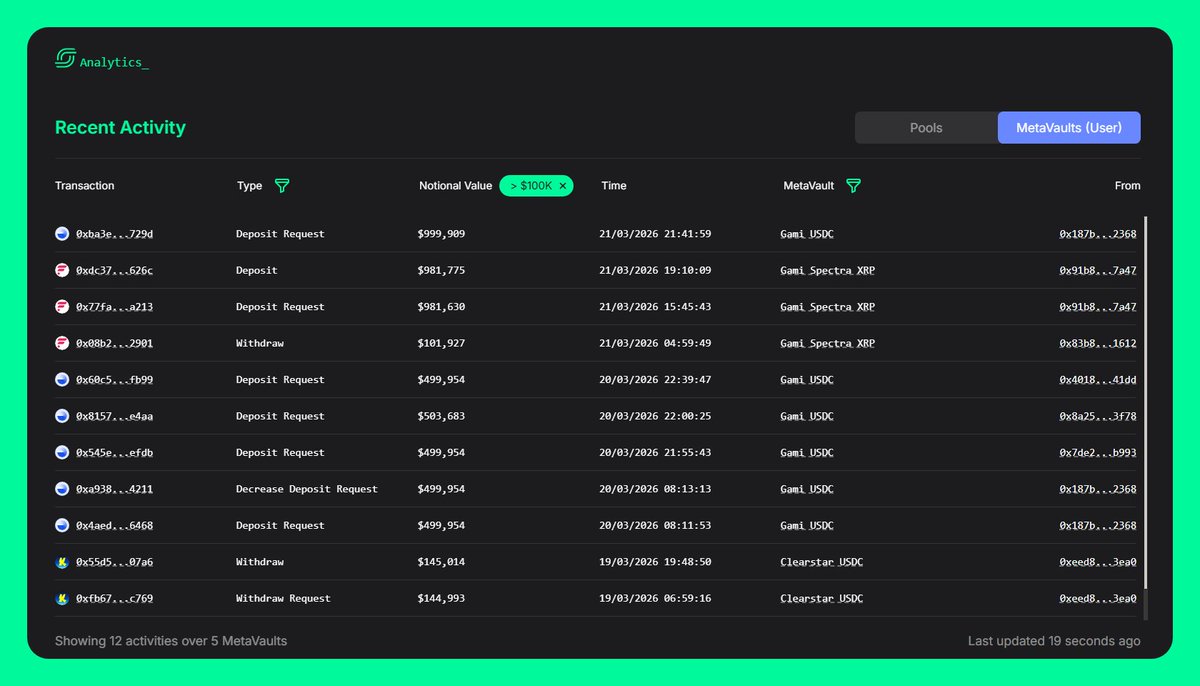Open Gami Spectra XRP vault in 19:10:09 row
The height and width of the screenshot is (686, 1200).
coord(828,270)
